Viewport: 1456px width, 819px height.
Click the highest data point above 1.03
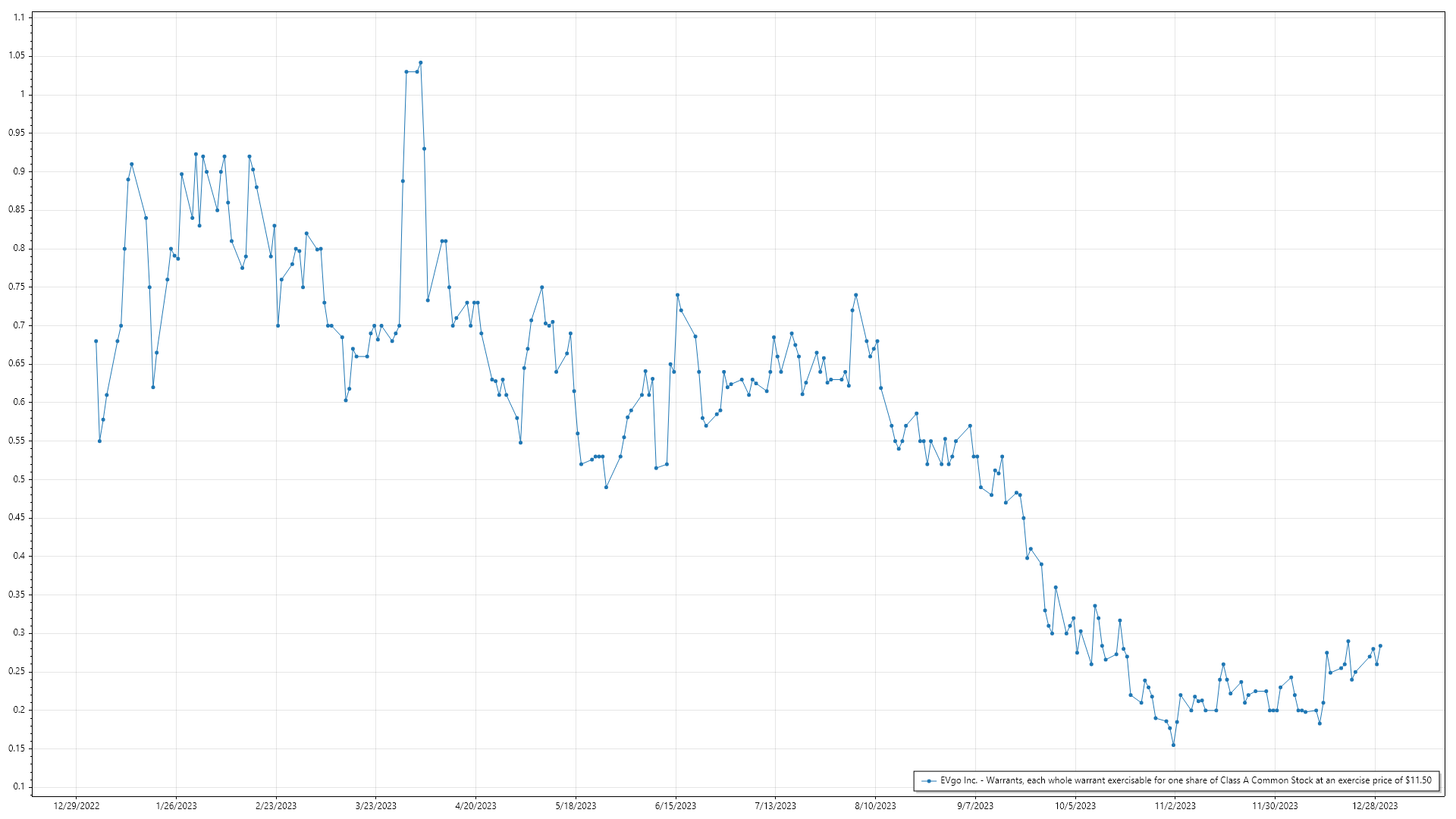[421, 63]
